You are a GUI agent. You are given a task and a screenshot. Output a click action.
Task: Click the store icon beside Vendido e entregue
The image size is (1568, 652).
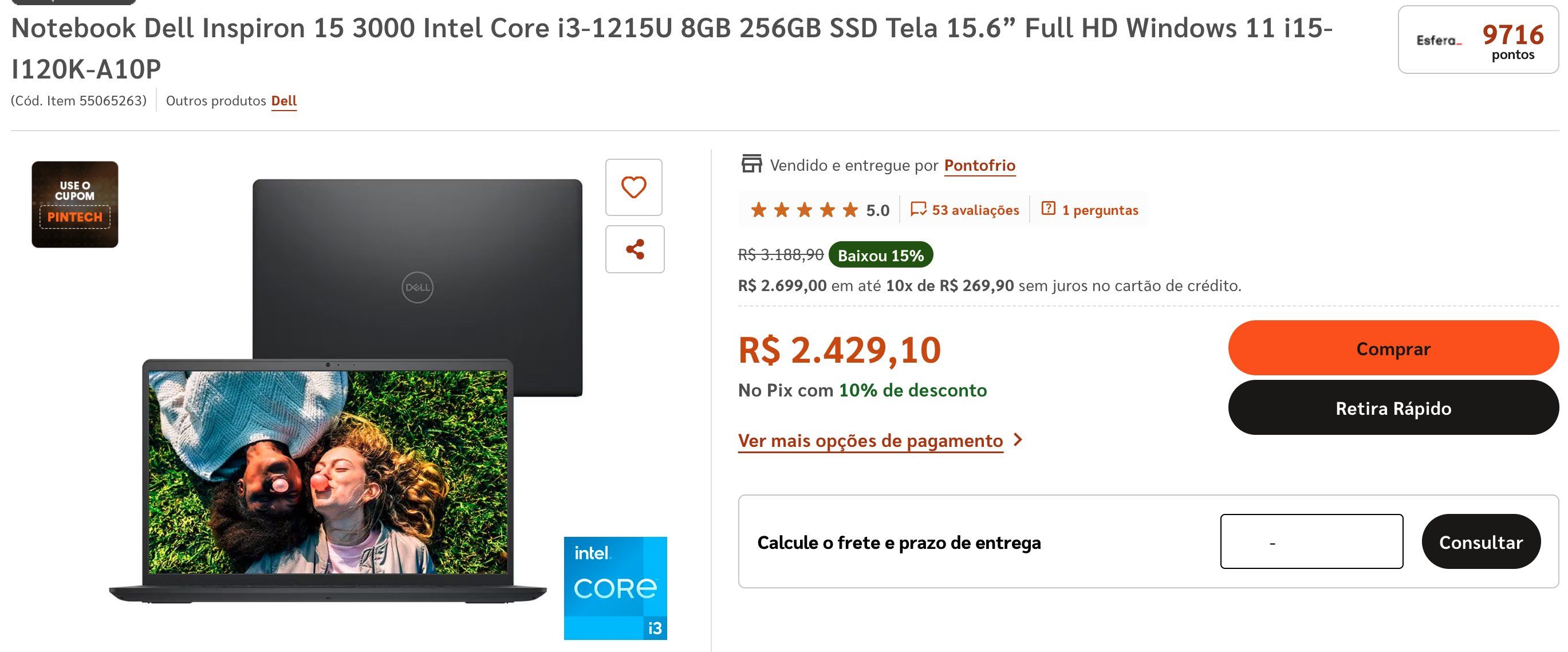point(751,164)
